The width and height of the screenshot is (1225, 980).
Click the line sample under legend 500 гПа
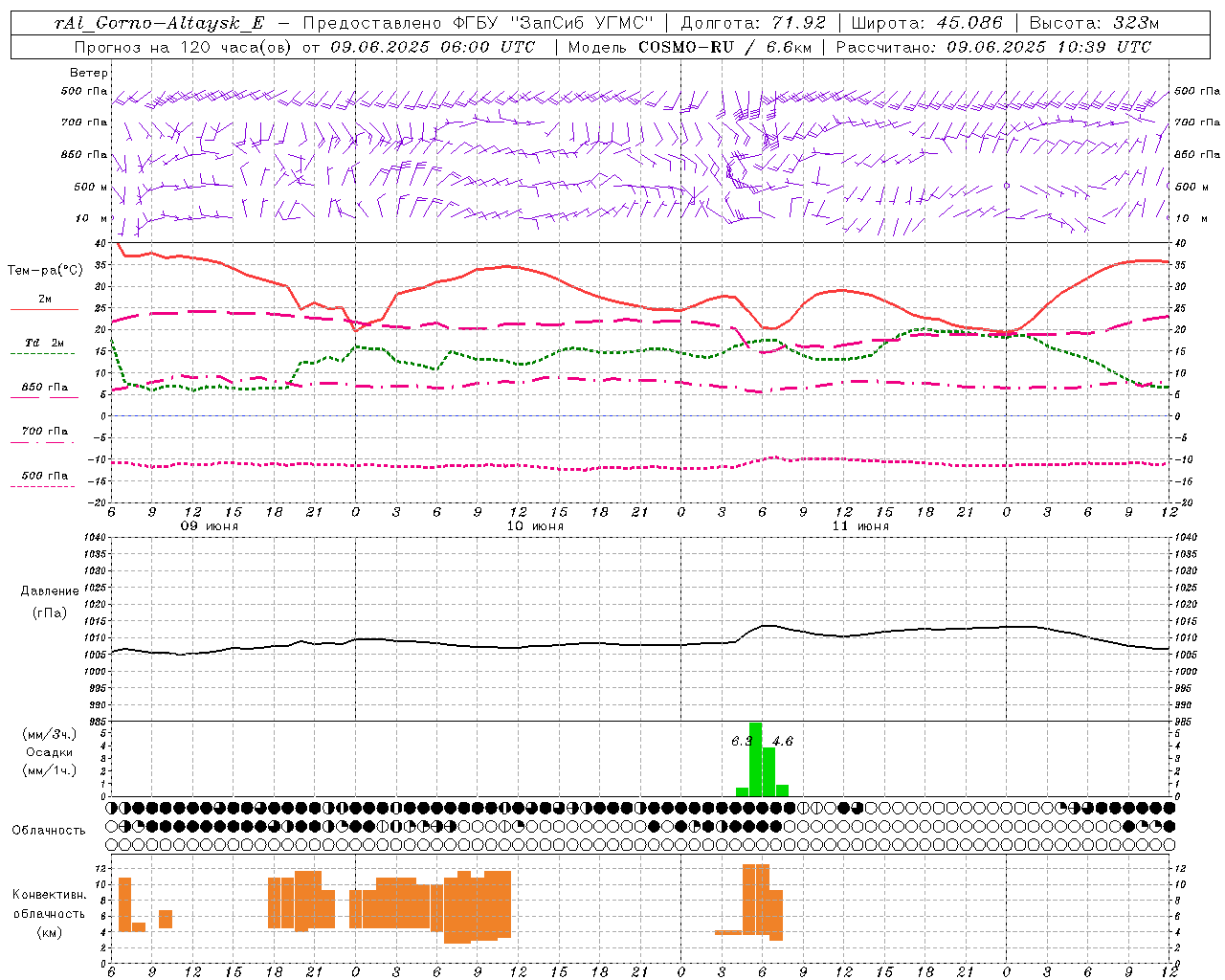tap(42, 486)
